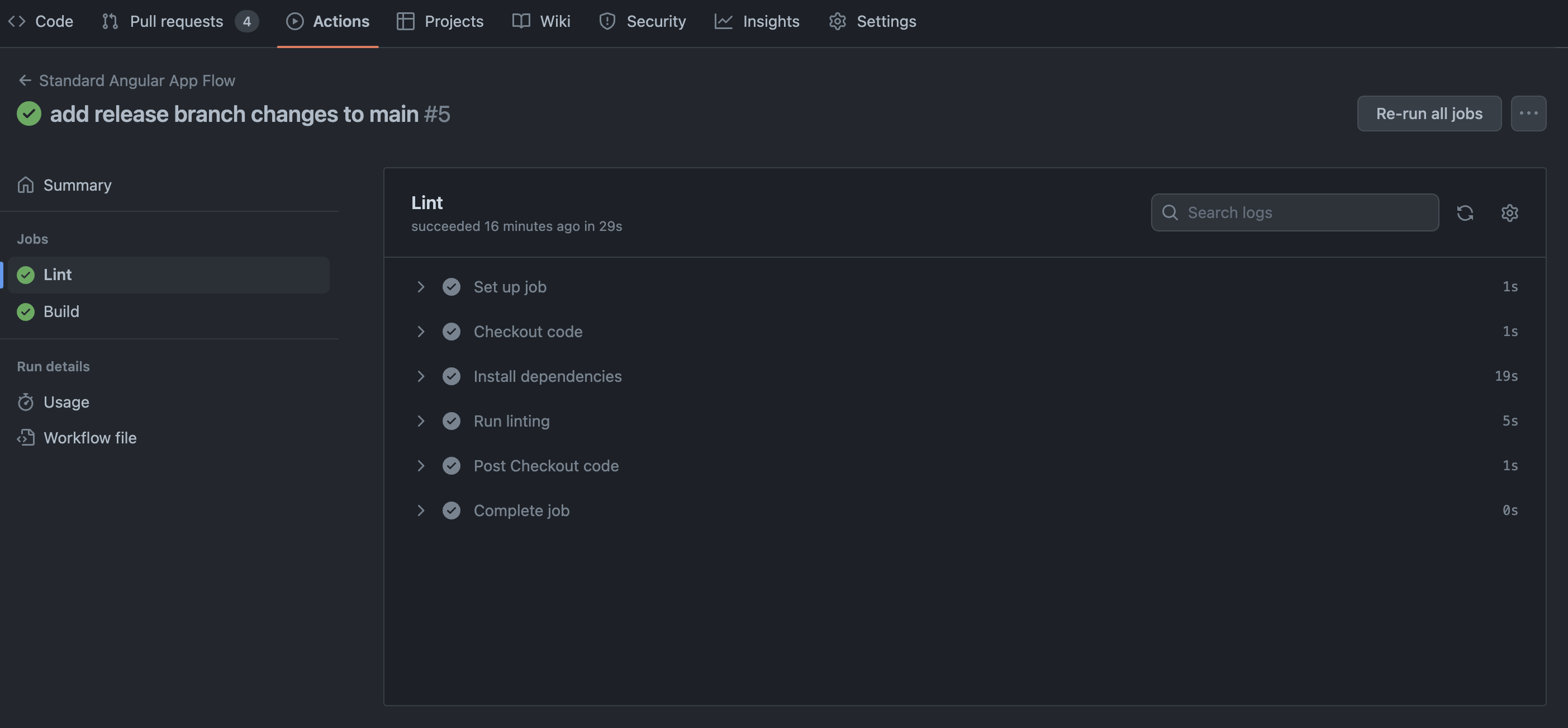Toggle the Build job in sidebar
1568x728 pixels.
[61, 311]
